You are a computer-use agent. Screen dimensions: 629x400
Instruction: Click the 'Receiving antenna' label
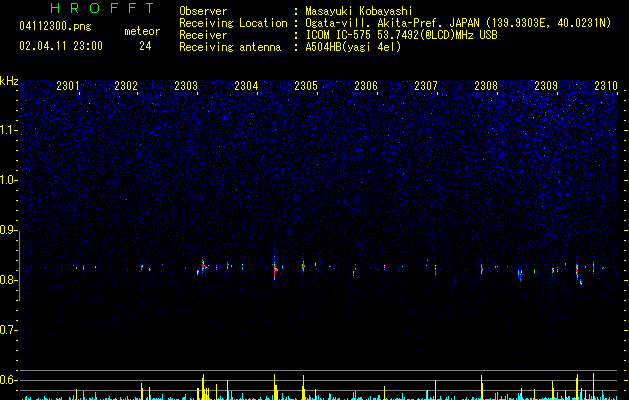pos(230,47)
